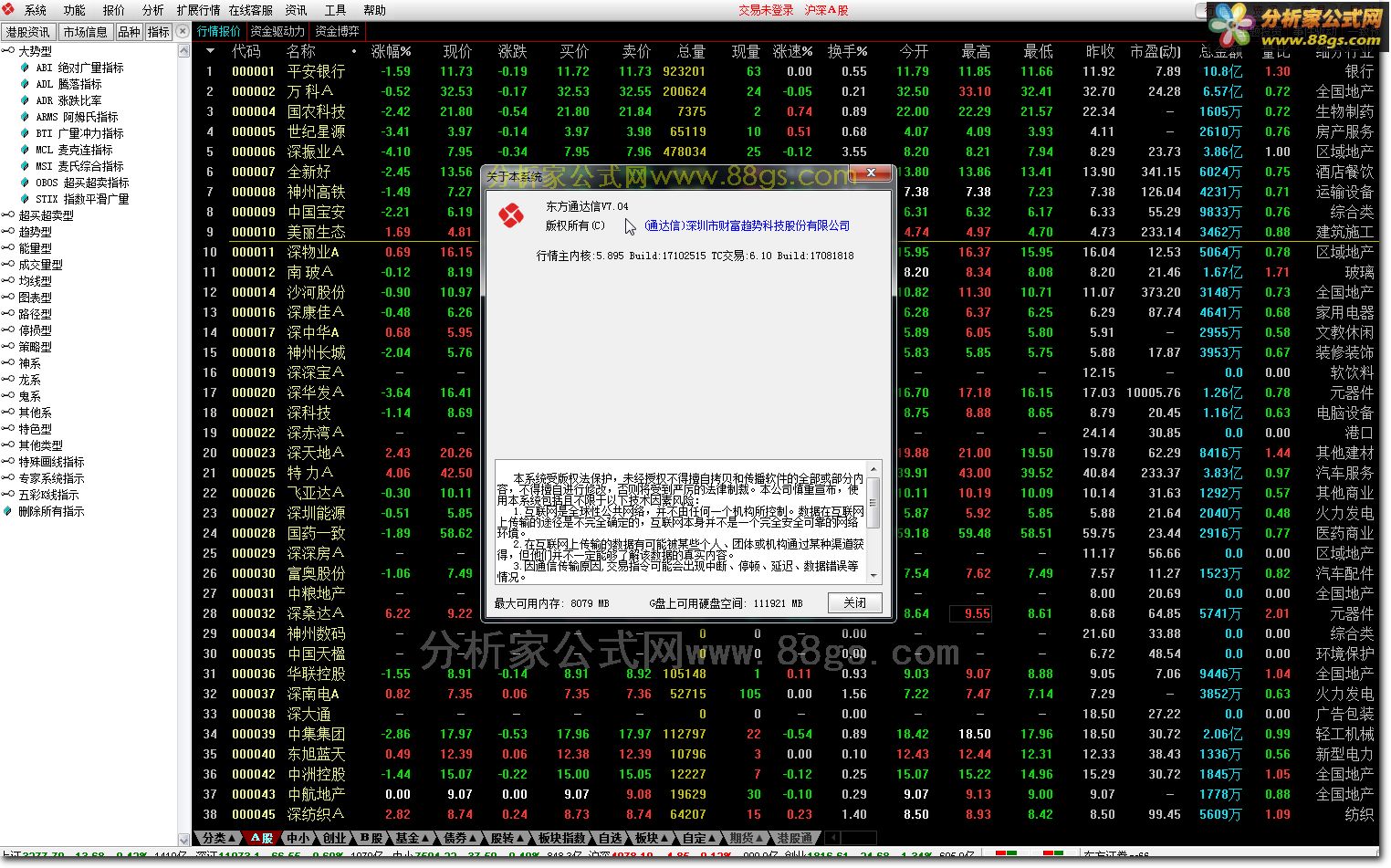The image size is (1391, 868).
Task: Open the 工具 menu
Action: [x=335, y=10]
